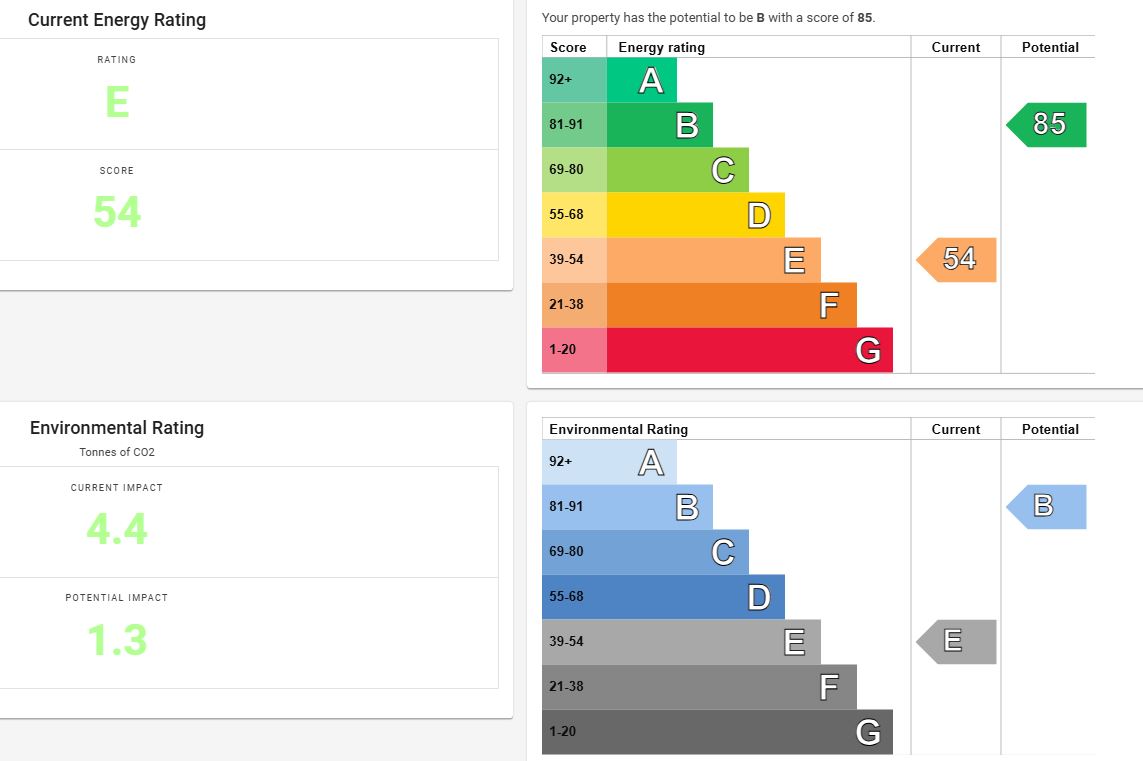Click the green A energy rating bar

[641, 80]
